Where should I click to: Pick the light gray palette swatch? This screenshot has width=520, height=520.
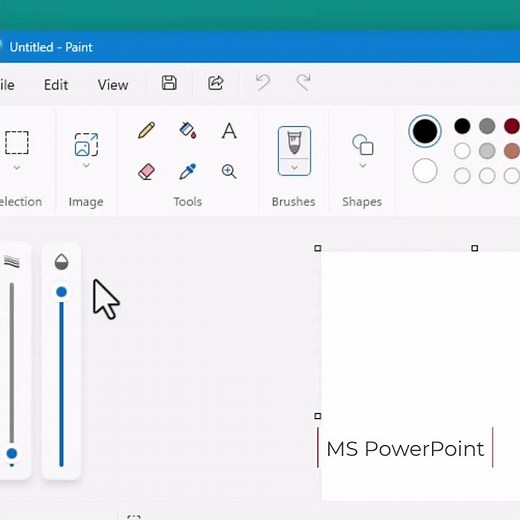coord(487,151)
